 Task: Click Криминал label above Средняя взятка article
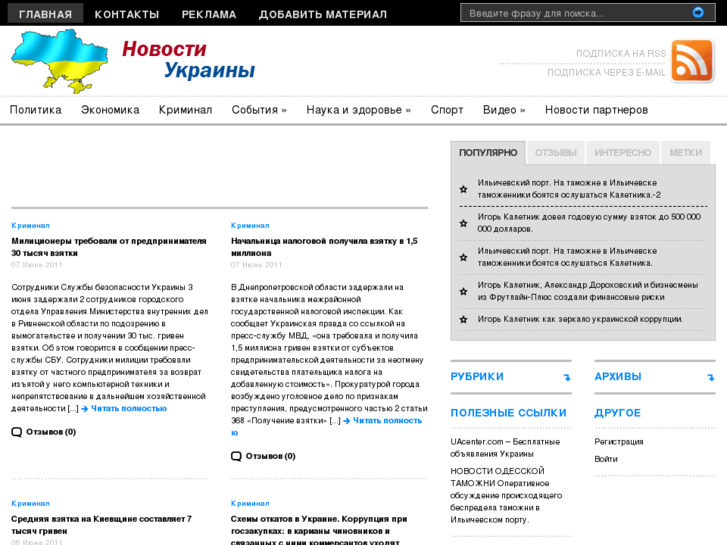click(30, 503)
